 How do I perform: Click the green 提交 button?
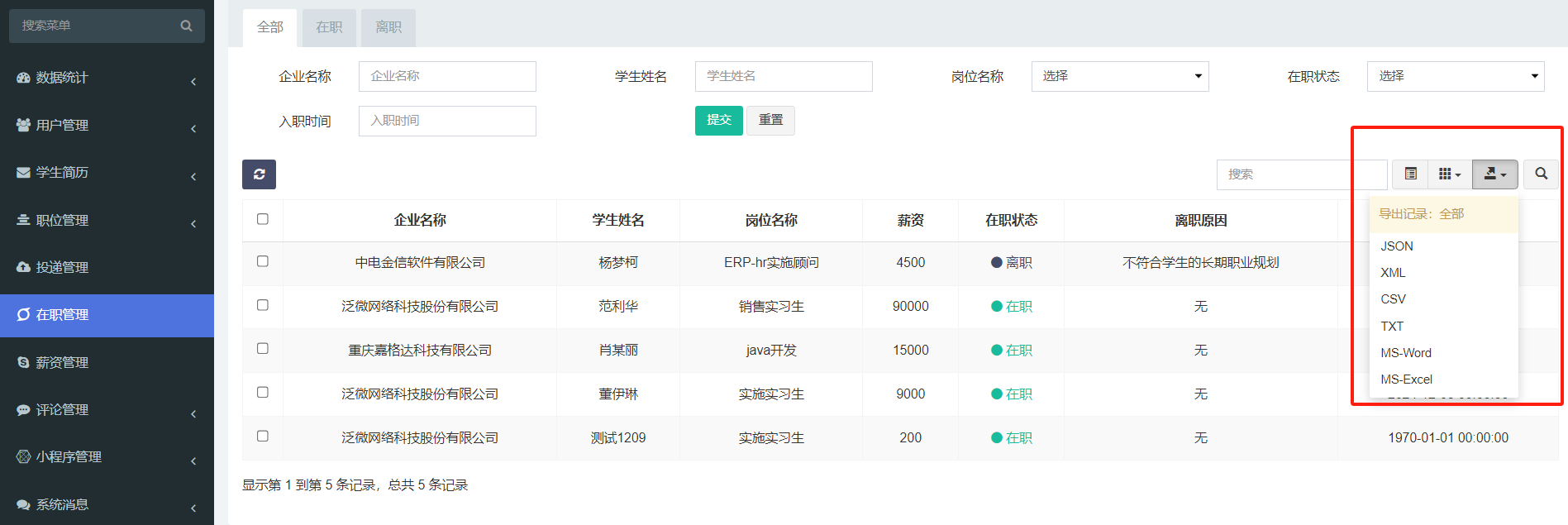click(x=718, y=121)
